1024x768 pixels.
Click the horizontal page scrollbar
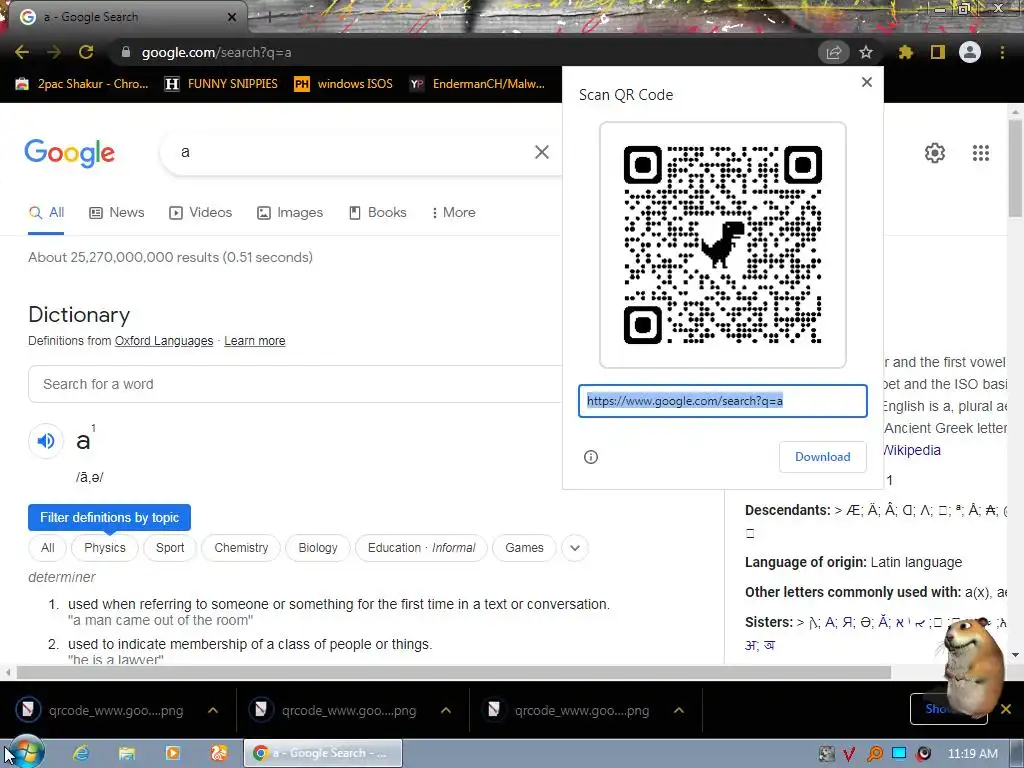(x=454, y=673)
